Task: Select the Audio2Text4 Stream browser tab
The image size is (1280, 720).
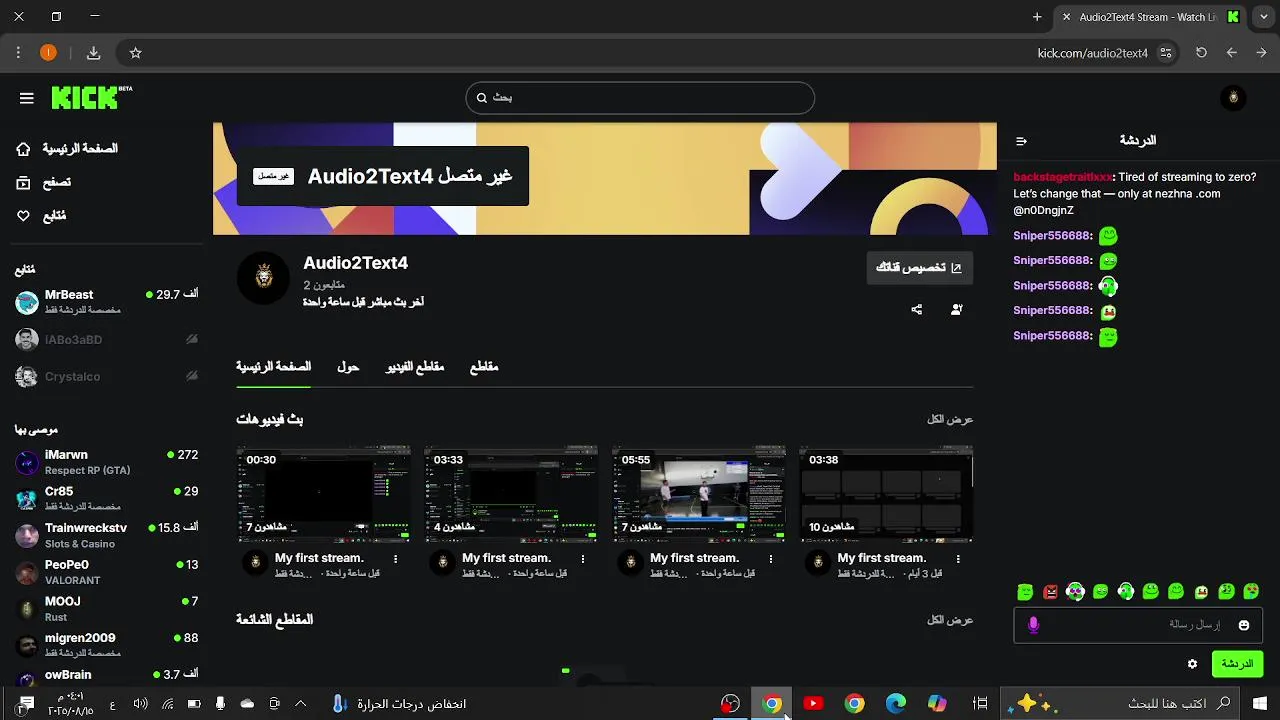Action: click(1150, 17)
